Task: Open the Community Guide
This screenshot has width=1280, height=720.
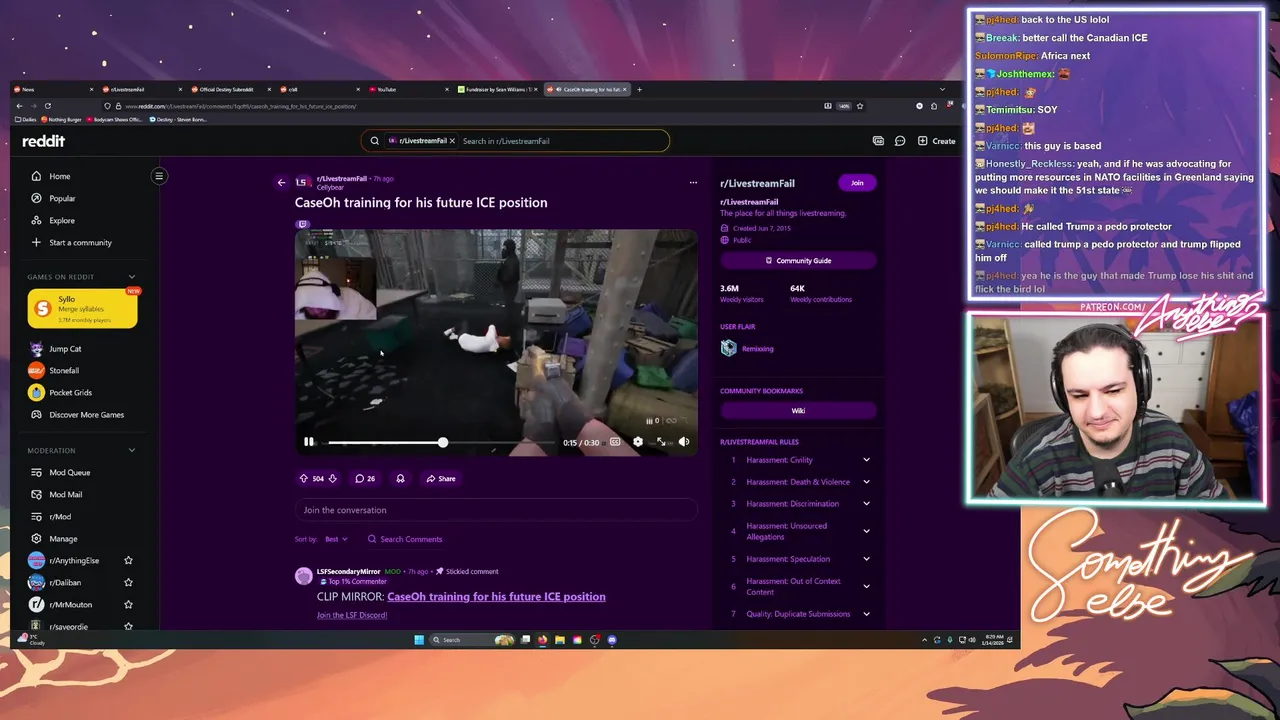Action: pos(798,260)
